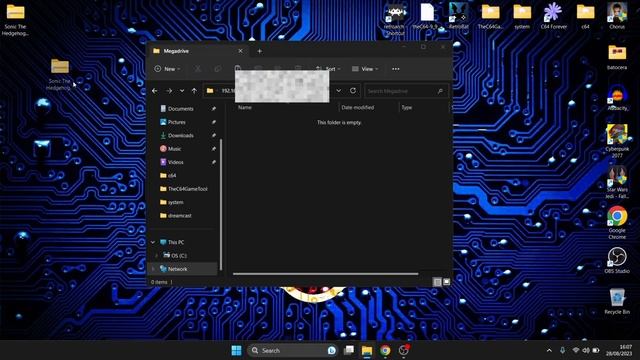
Task: Open the Recycle Bin on the desktop
Action: tap(617, 301)
